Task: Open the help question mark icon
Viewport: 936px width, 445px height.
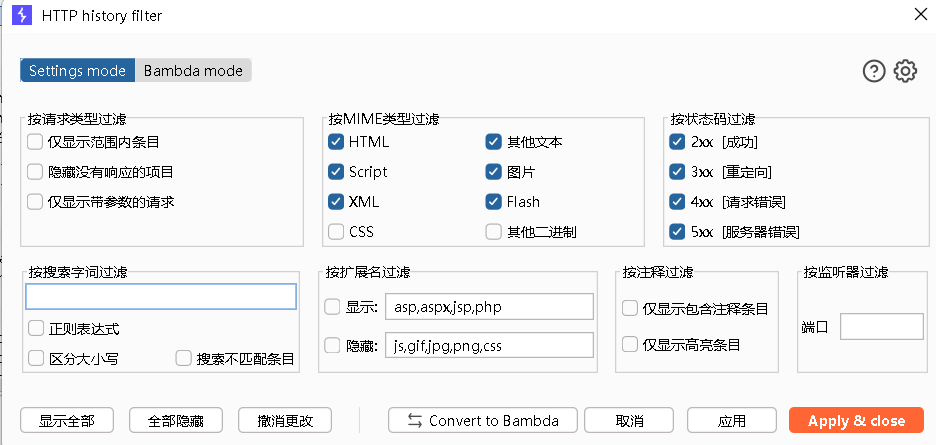Action: 874,71
